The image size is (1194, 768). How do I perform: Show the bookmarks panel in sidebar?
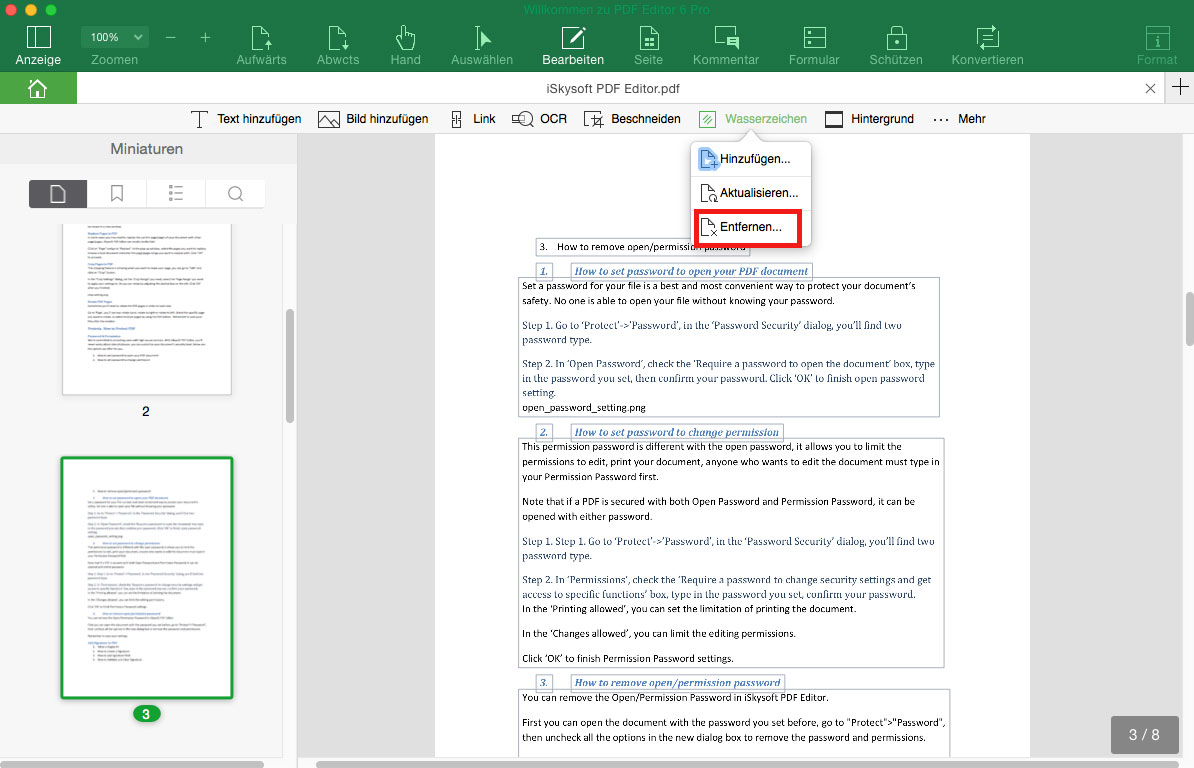[117, 193]
